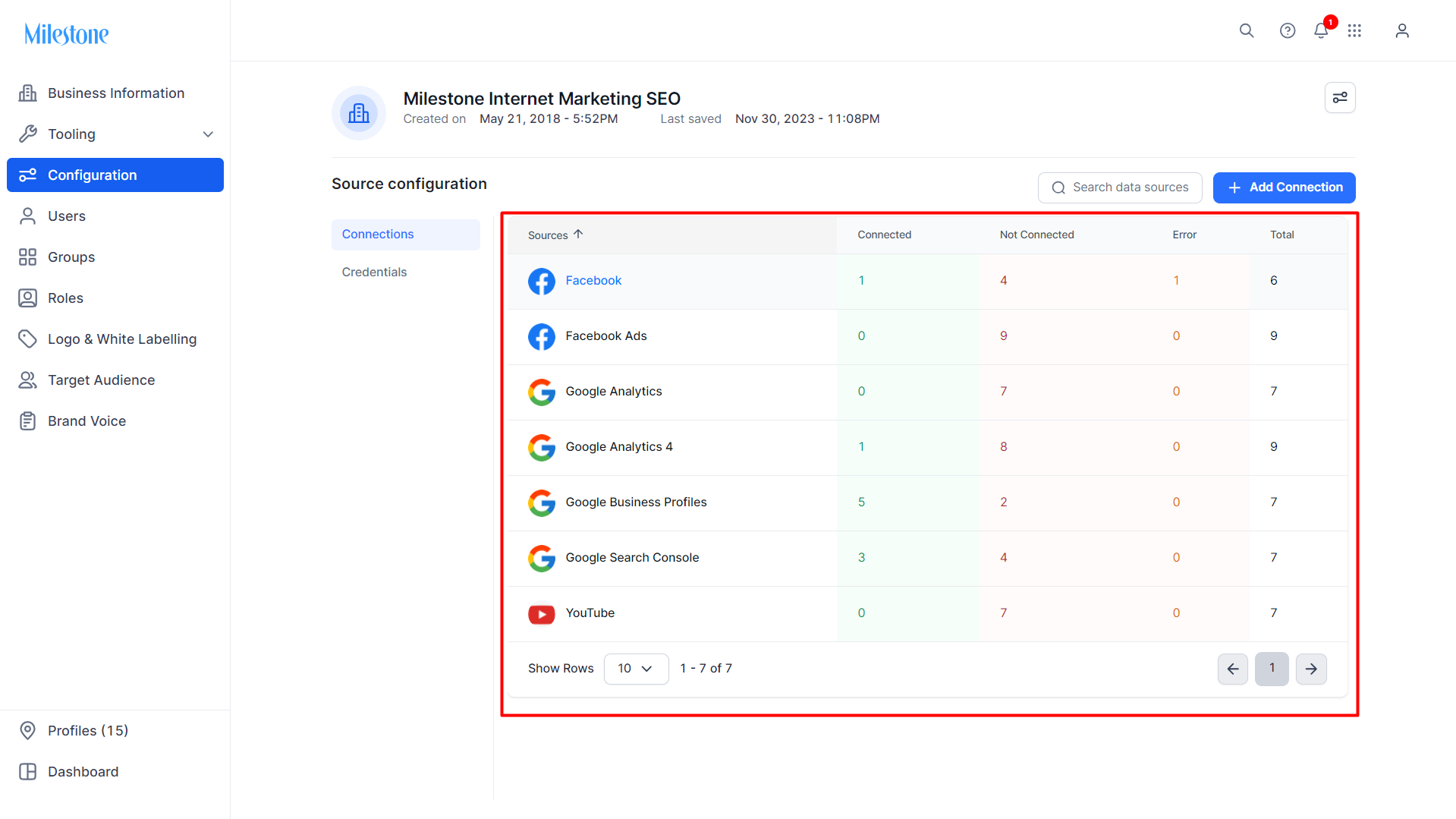Go to next page arrow
The width and height of the screenshot is (1456, 819).
1311,669
